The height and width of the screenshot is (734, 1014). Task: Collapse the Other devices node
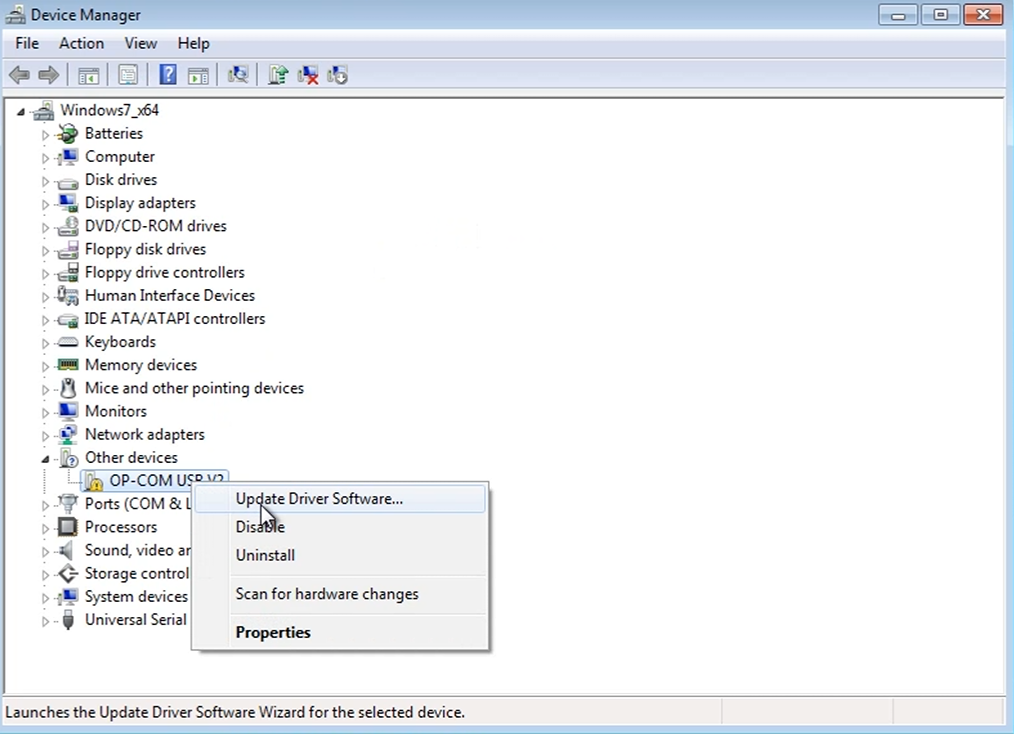click(45, 459)
